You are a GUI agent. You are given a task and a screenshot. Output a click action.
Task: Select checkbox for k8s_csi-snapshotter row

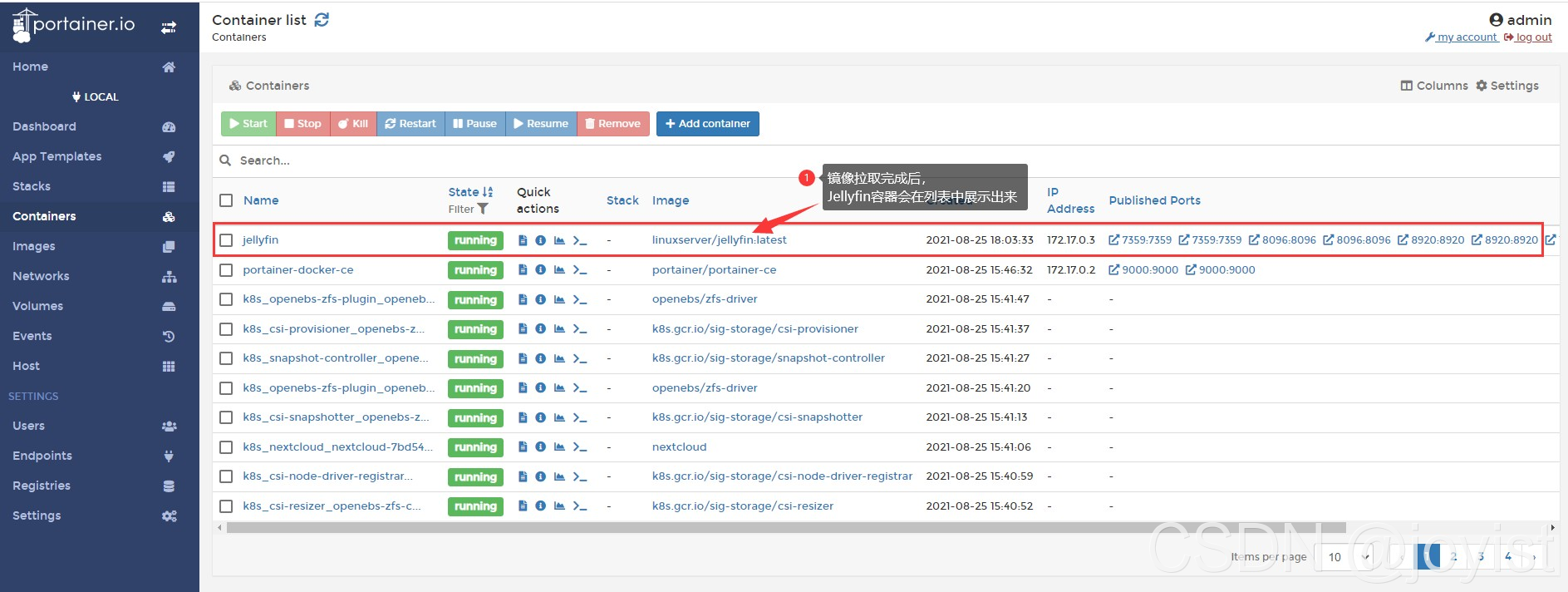tap(226, 417)
